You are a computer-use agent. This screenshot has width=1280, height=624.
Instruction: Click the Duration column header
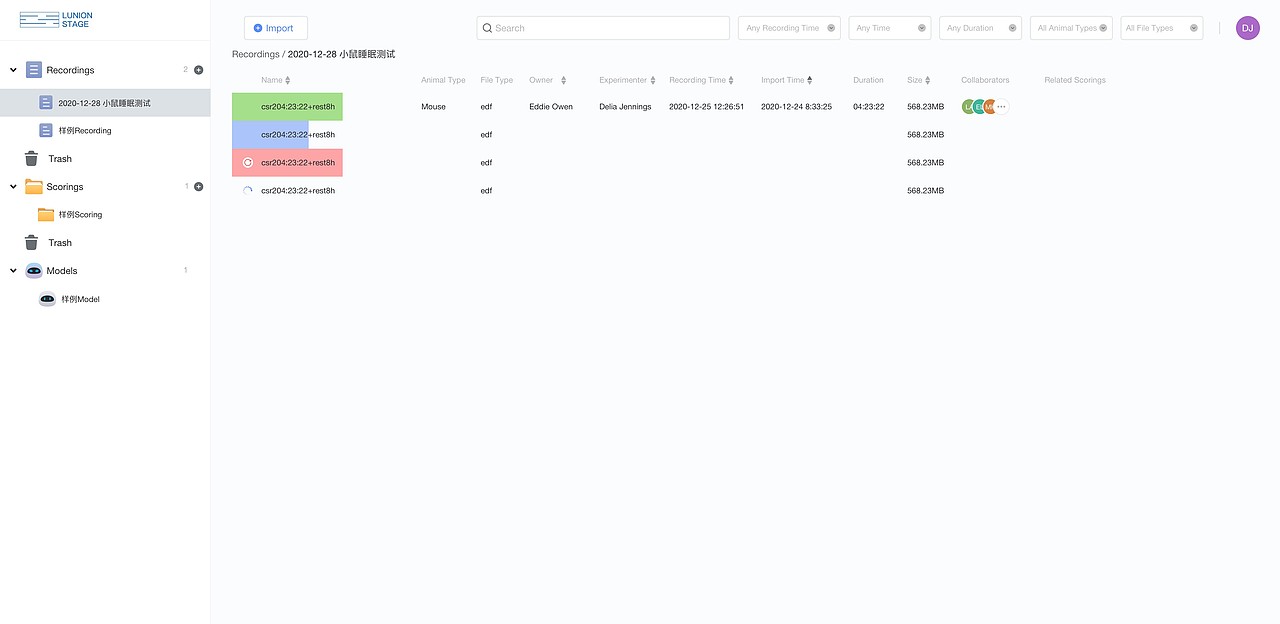coord(868,80)
